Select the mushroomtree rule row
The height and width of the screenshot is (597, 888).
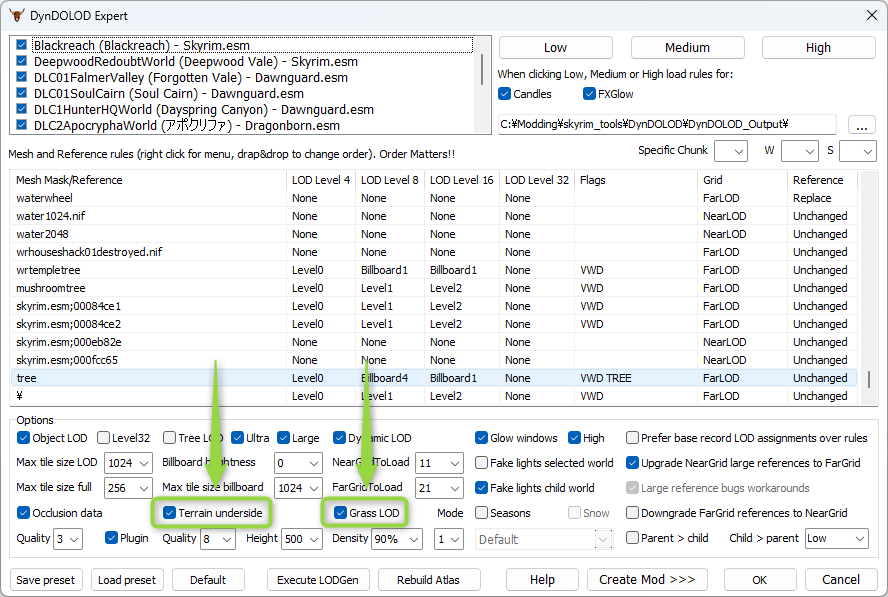click(434, 288)
